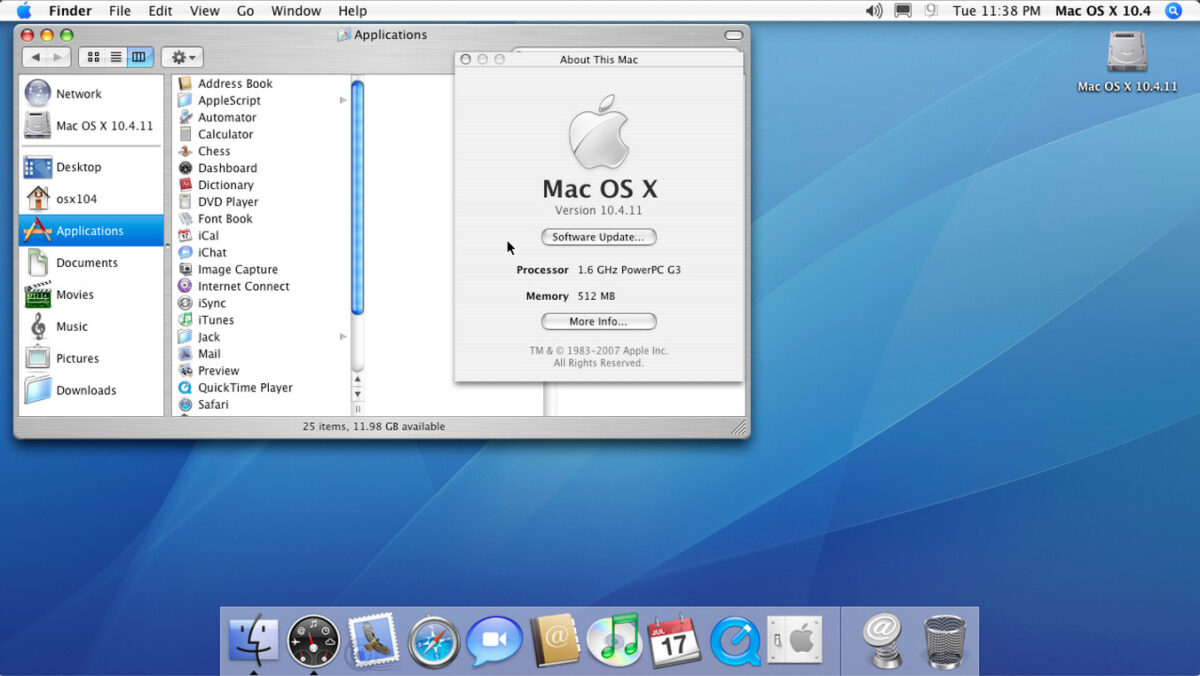Viewport: 1200px width, 676px height.
Task: Click the More Info button
Action: [598, 321]
